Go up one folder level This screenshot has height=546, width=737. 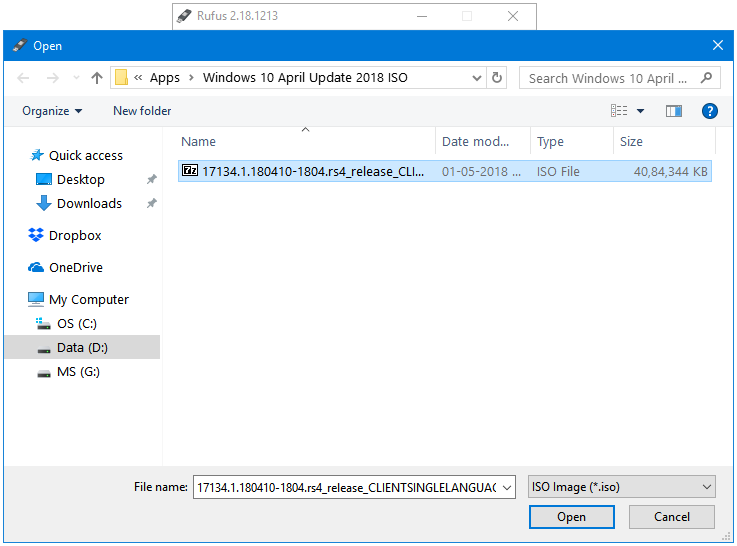coord(97,78)
